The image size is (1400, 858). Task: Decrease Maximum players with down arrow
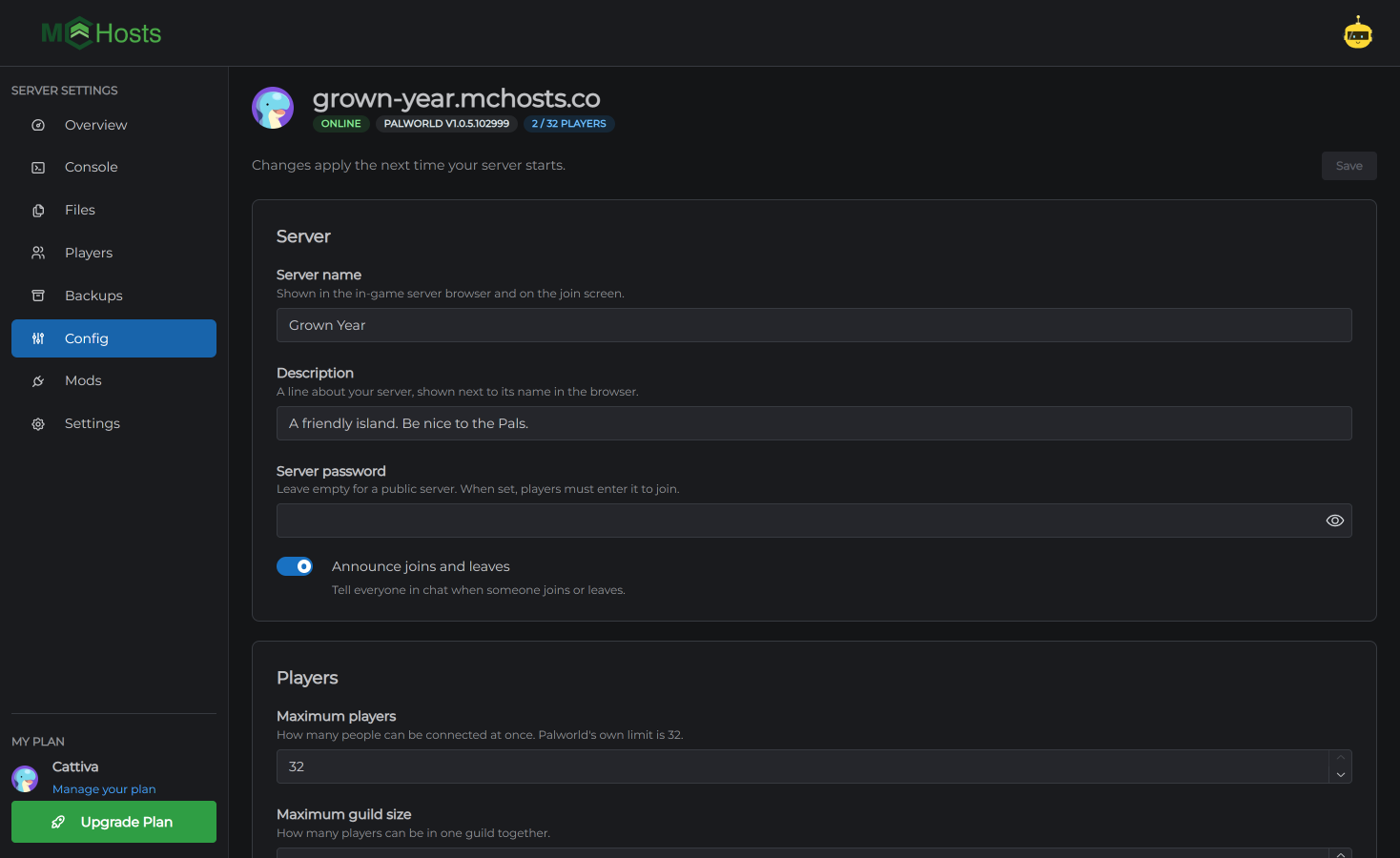[x=1340, y=775]
